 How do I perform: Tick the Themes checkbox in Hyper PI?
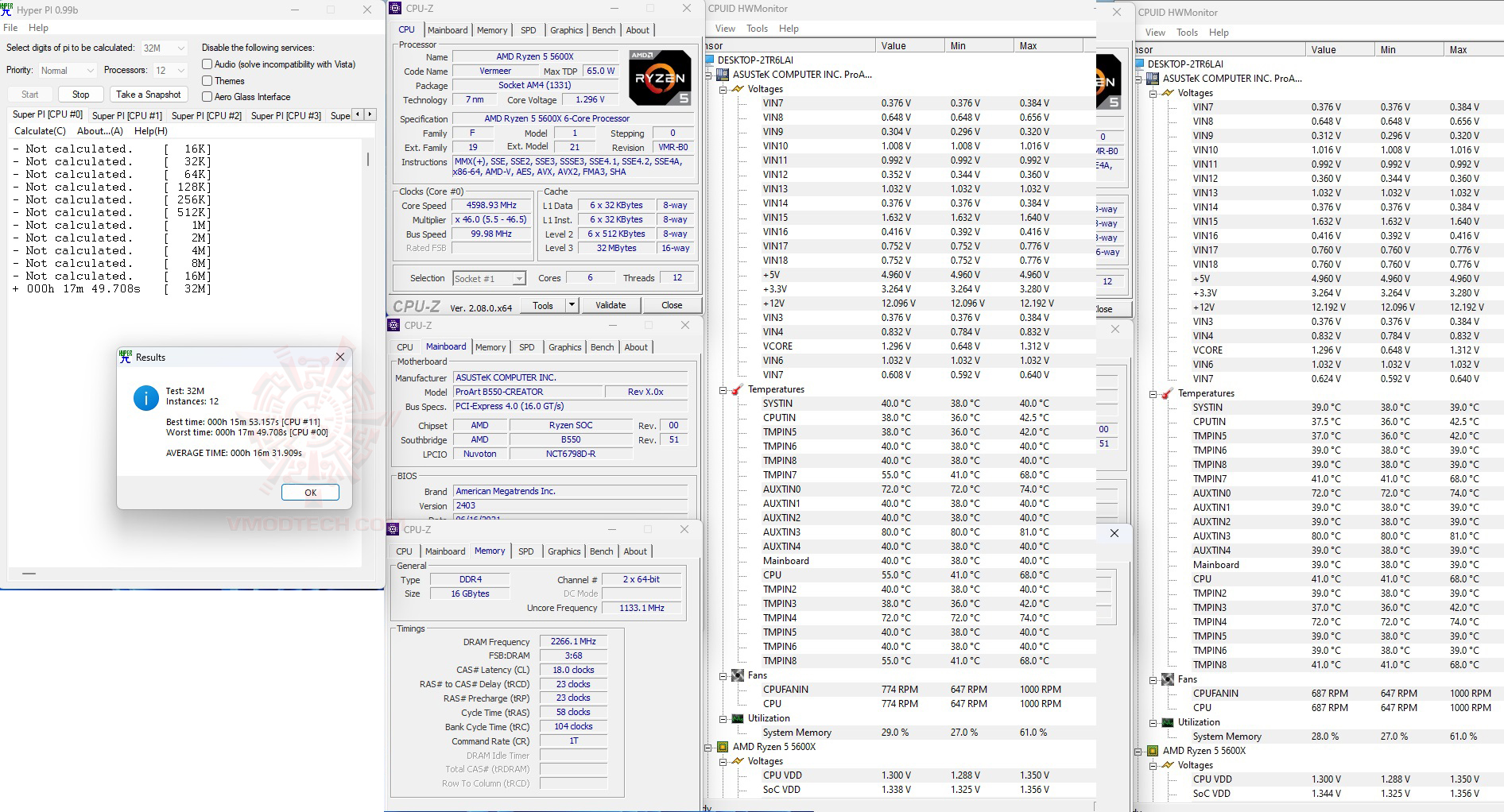click(x=207, y=81)
